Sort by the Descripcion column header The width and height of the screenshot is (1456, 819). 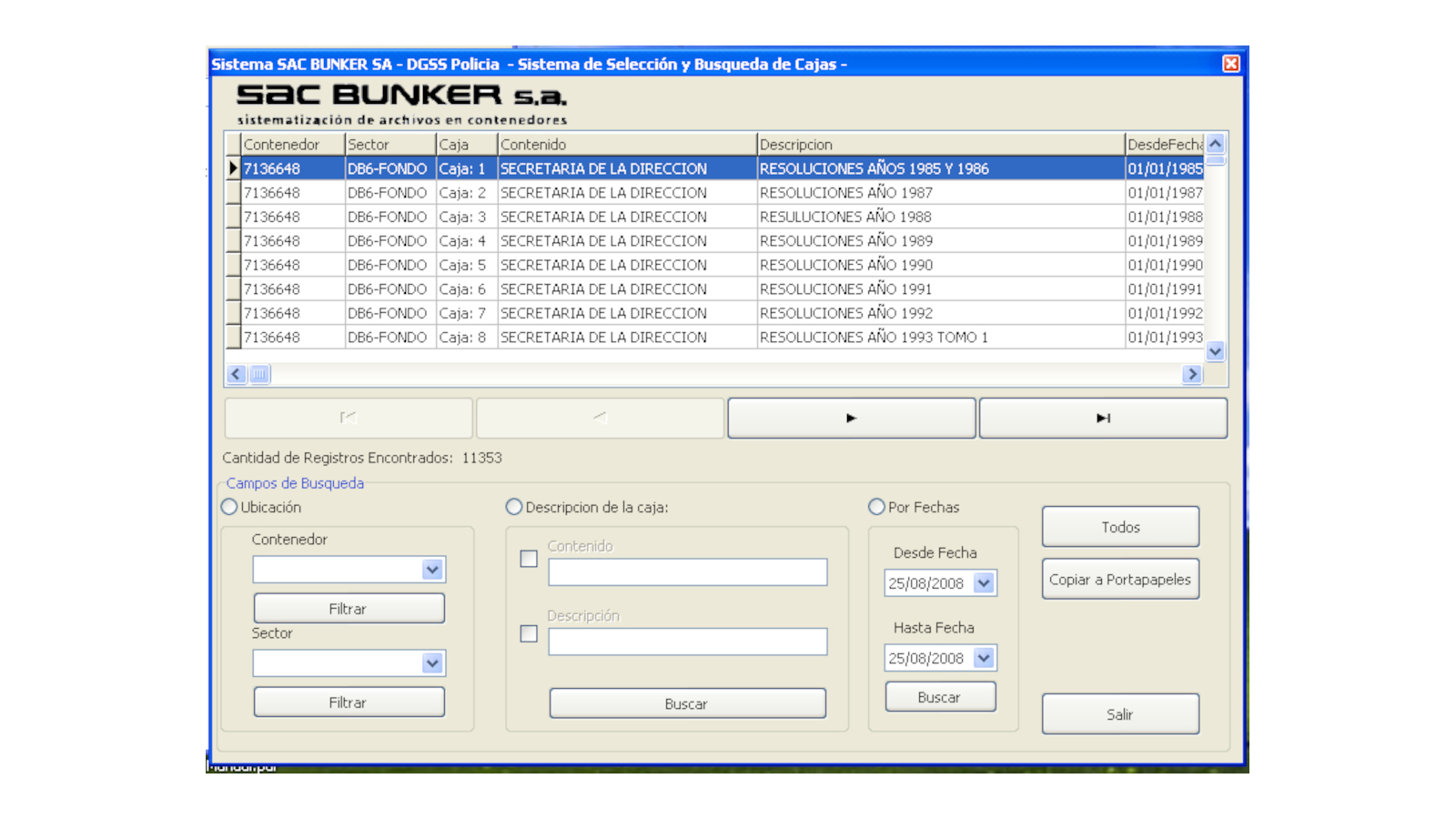939,145
